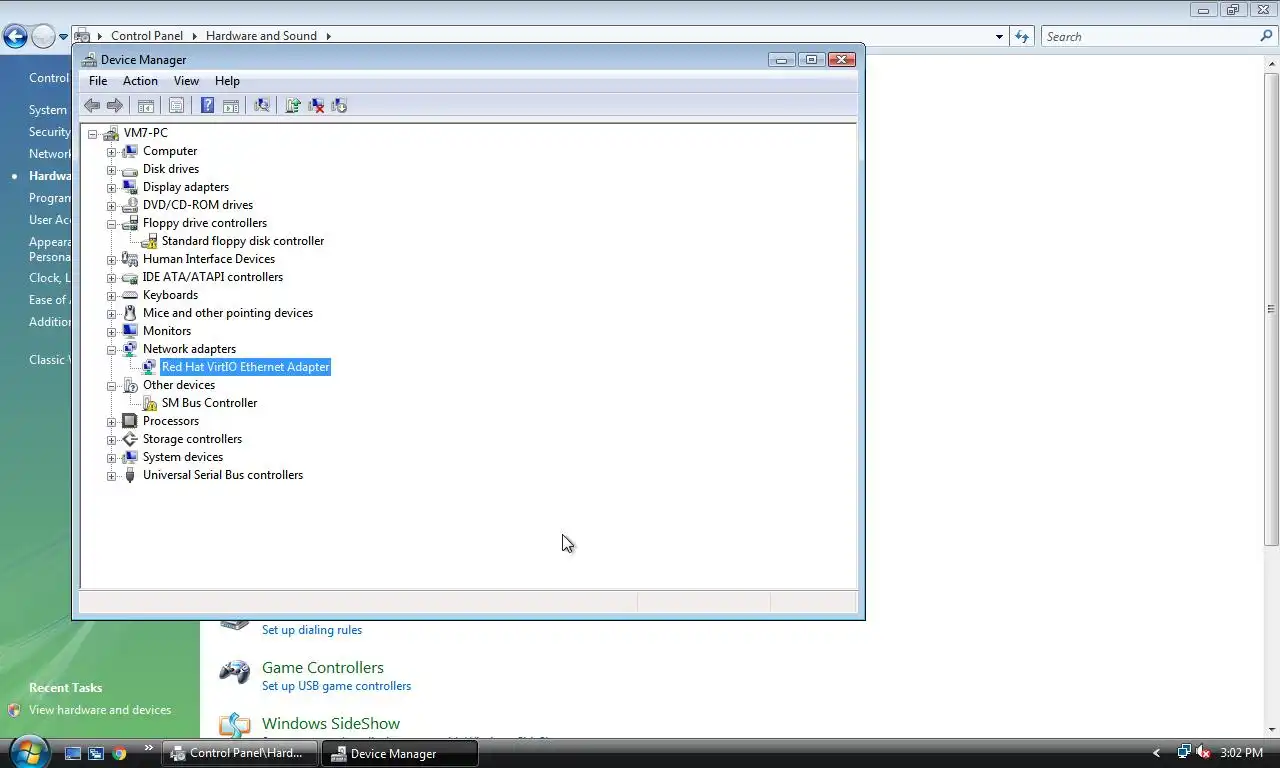Open the Help menu

click(x=227, y=81)
